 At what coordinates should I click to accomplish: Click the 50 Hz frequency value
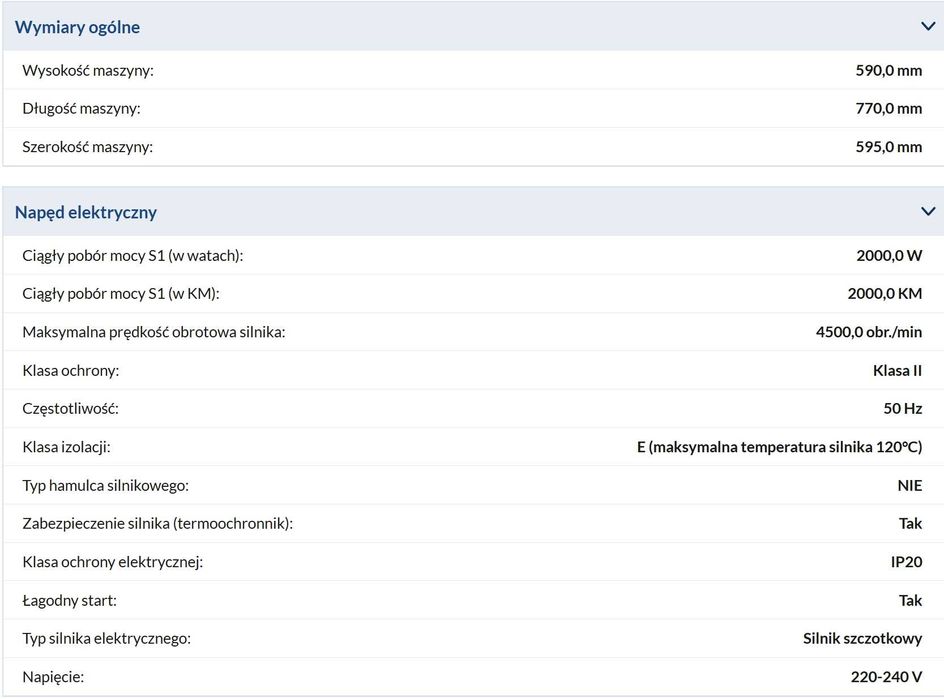click(x=902, y=408)
